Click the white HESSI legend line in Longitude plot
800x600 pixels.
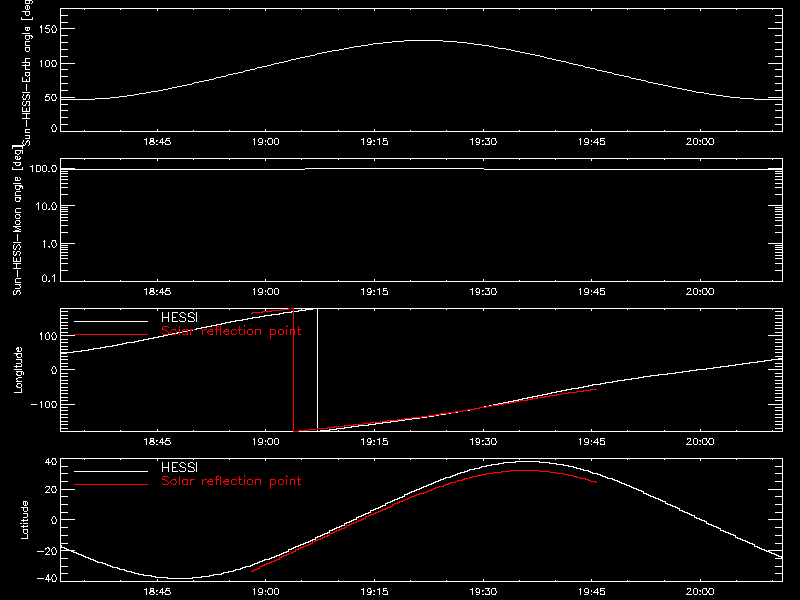pyautogui.click(x=111, y=321)
